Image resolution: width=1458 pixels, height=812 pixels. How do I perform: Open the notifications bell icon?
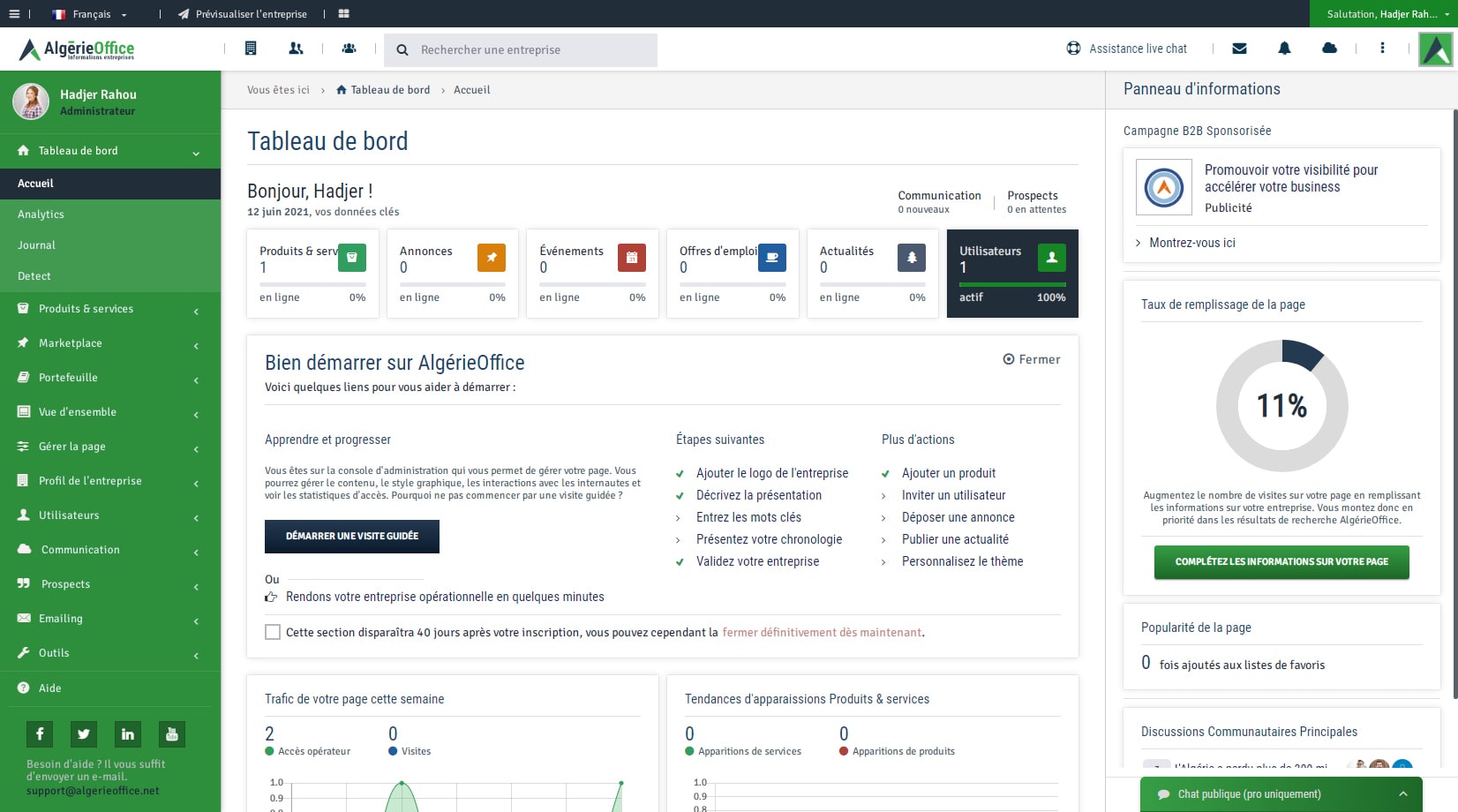[x=1284, y=49]
